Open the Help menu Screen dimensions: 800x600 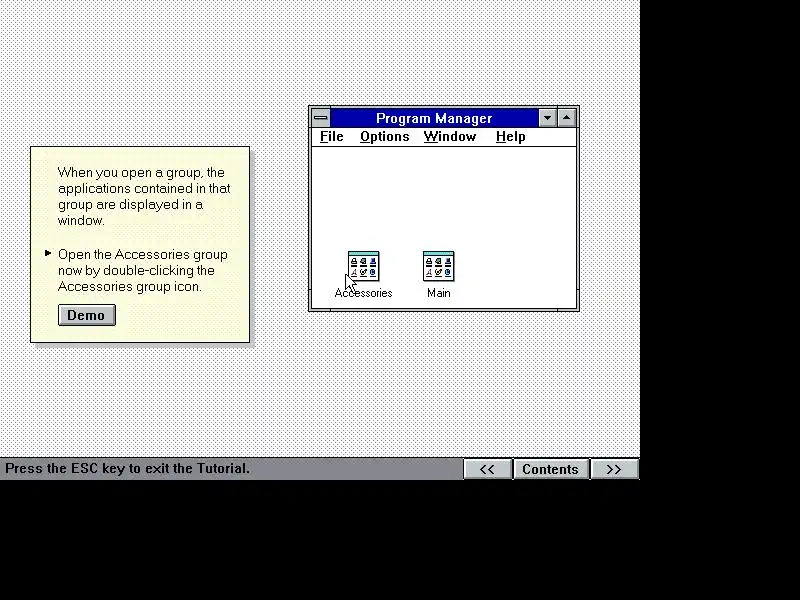point(510,137)
